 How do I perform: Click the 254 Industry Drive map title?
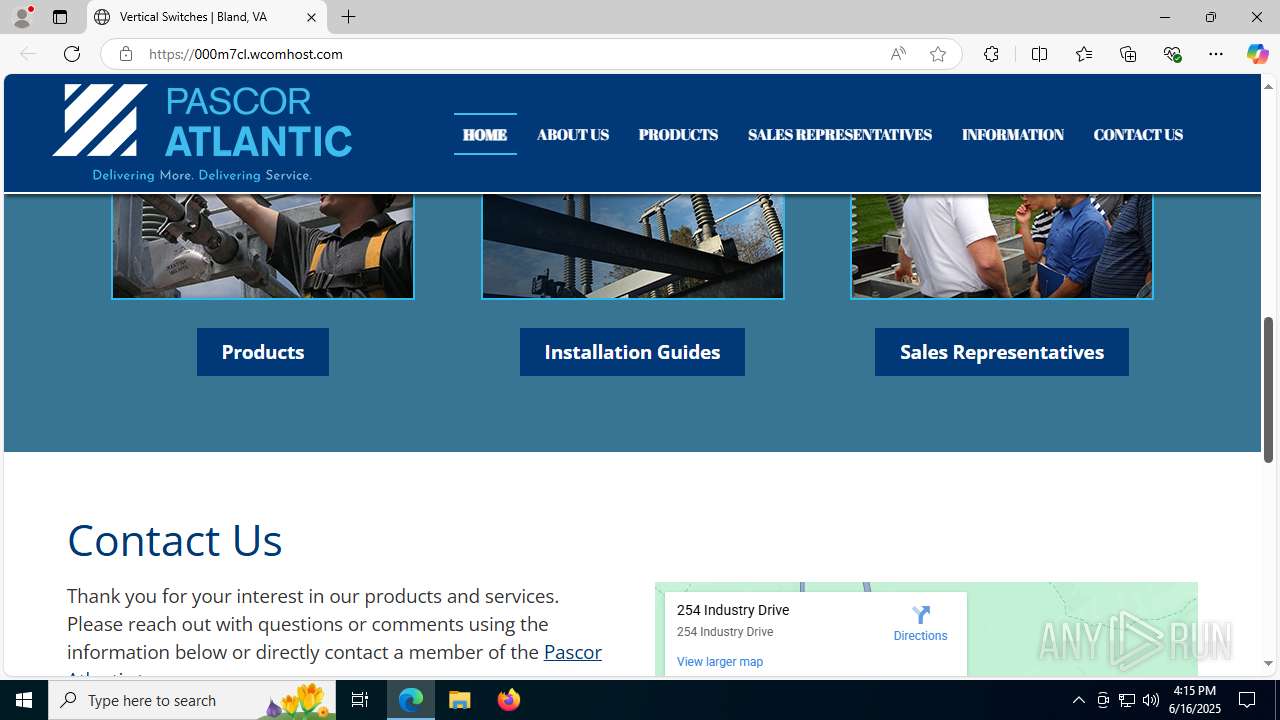point(733,610)
